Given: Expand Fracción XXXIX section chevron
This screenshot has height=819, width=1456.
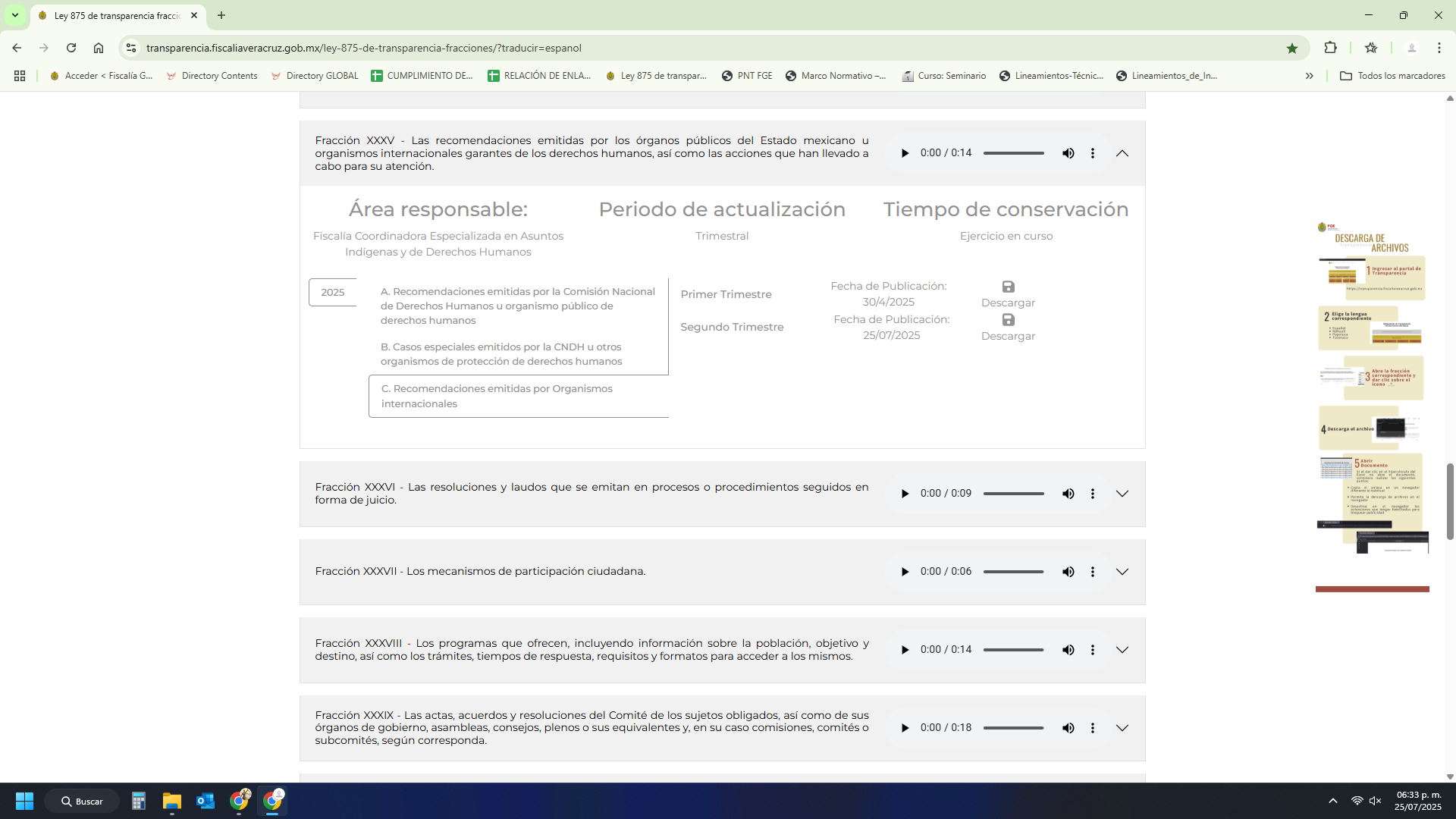Looking at the screenshot, I should click(1122, 728).
